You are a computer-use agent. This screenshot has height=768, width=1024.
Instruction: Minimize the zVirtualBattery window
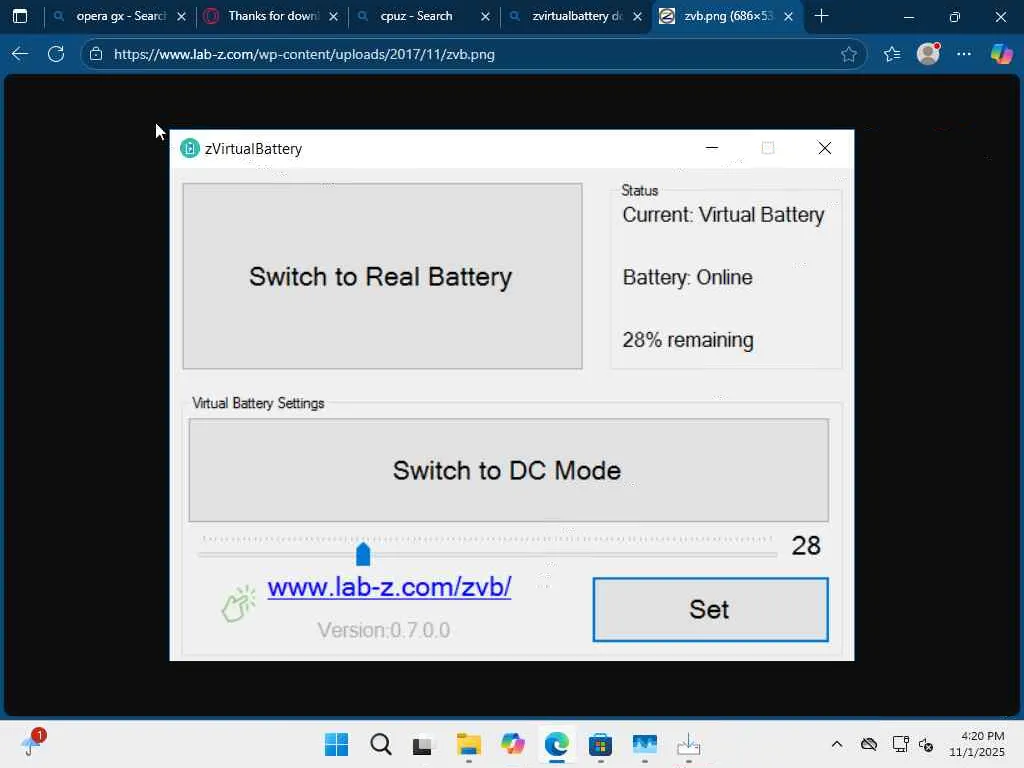pos(712,148)
